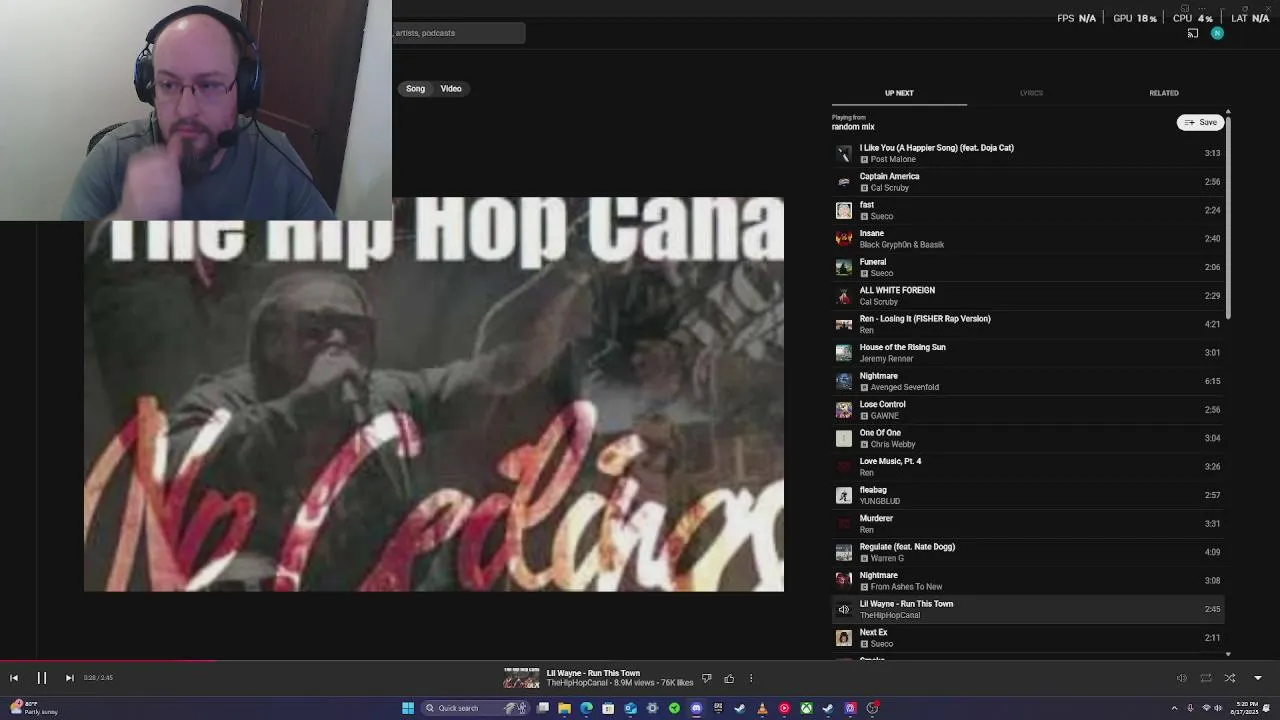Collapse player page with down arrow
This screenshot has width=1280, height=720.
[1258, 678]
